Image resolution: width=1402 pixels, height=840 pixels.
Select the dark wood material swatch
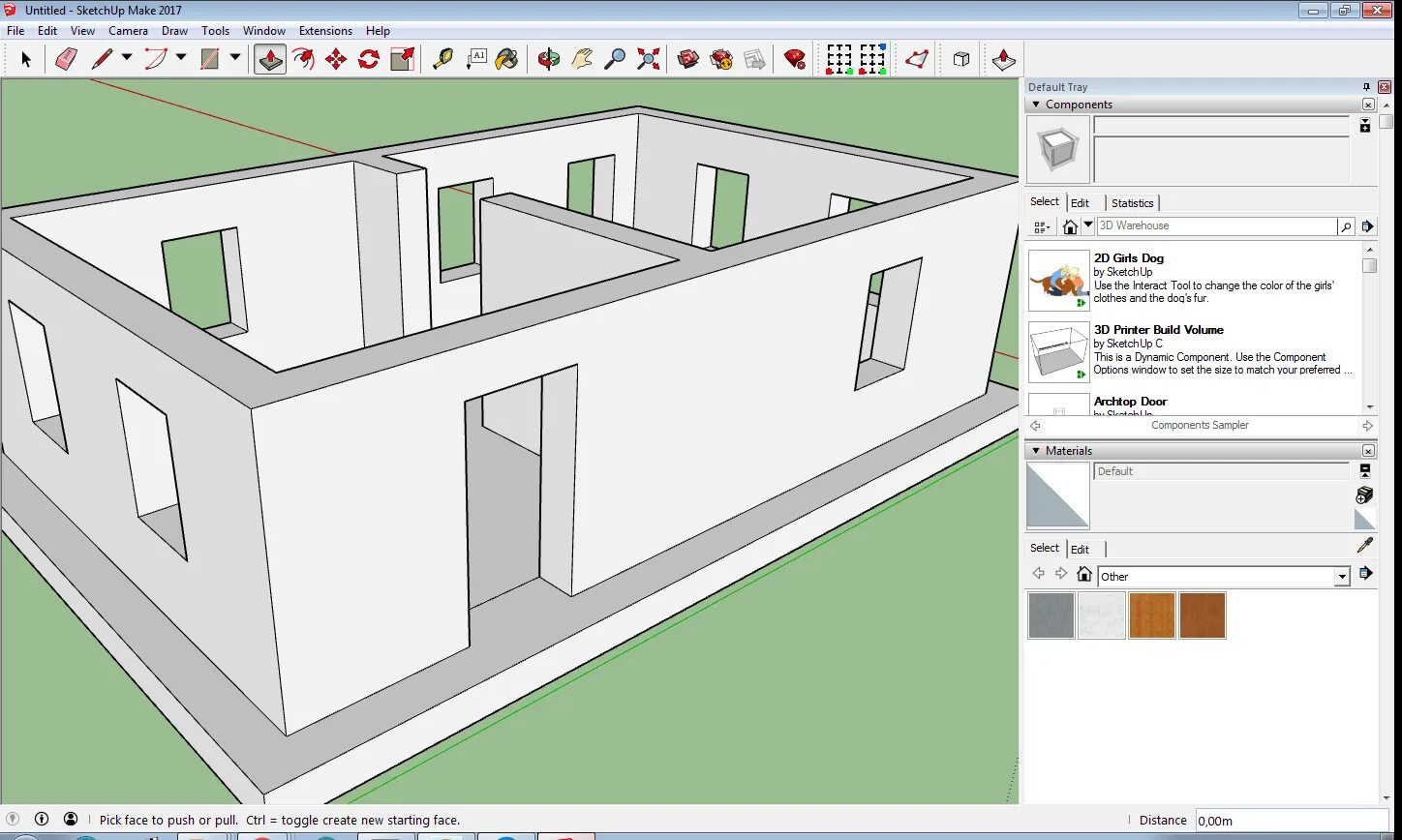pos(1204,615)
